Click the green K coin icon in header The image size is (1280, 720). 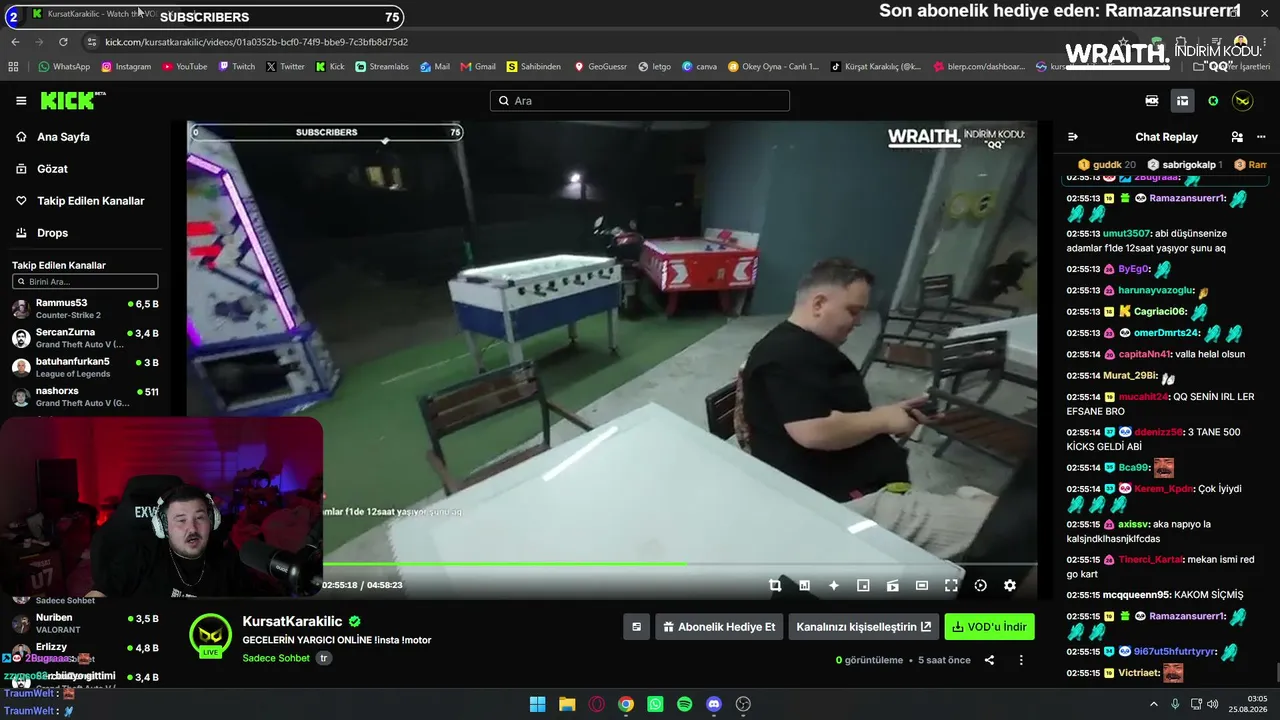point(1213,101)
